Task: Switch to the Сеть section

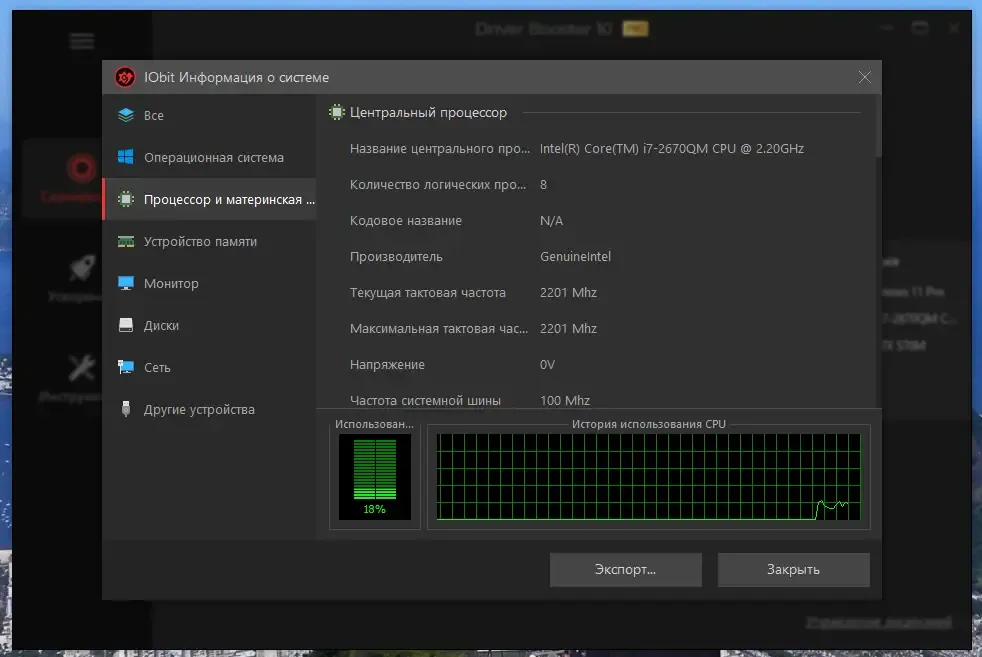Action: (x=210, y=367)
